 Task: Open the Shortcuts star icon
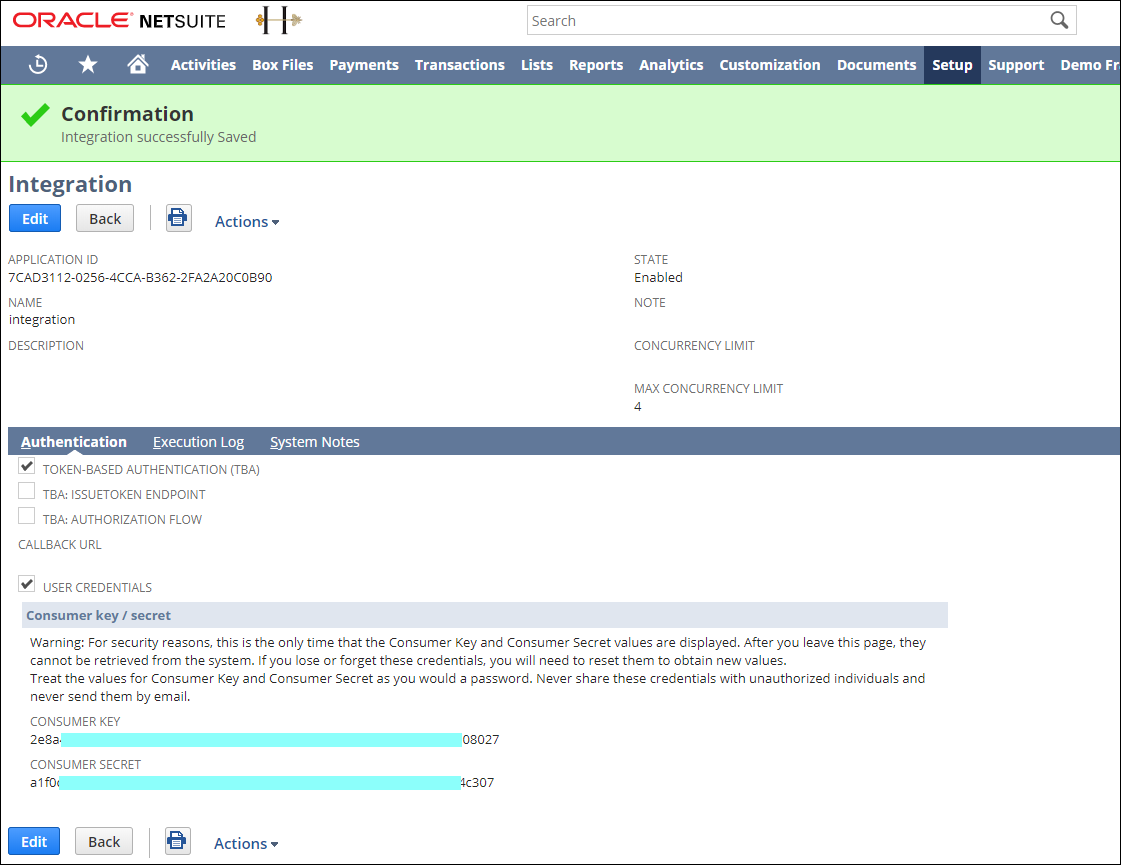click(88, 65)
